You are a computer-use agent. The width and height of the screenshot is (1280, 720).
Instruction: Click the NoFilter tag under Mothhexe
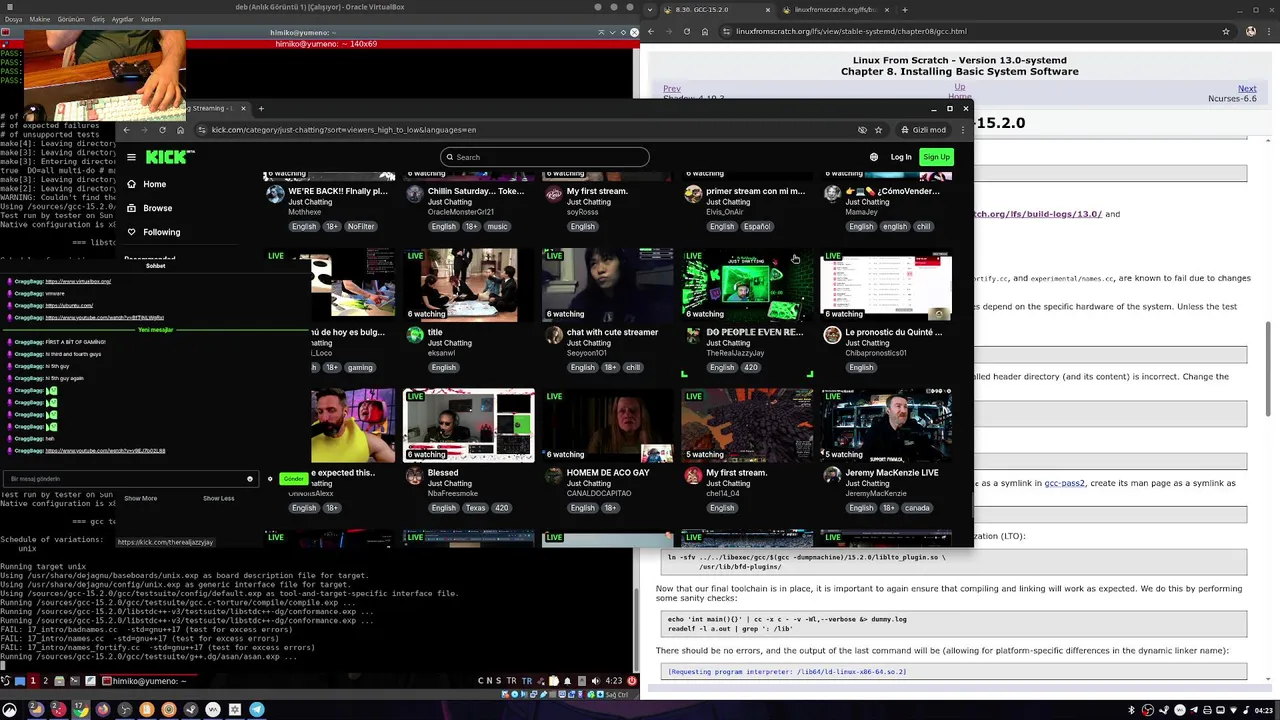[361, 226]
